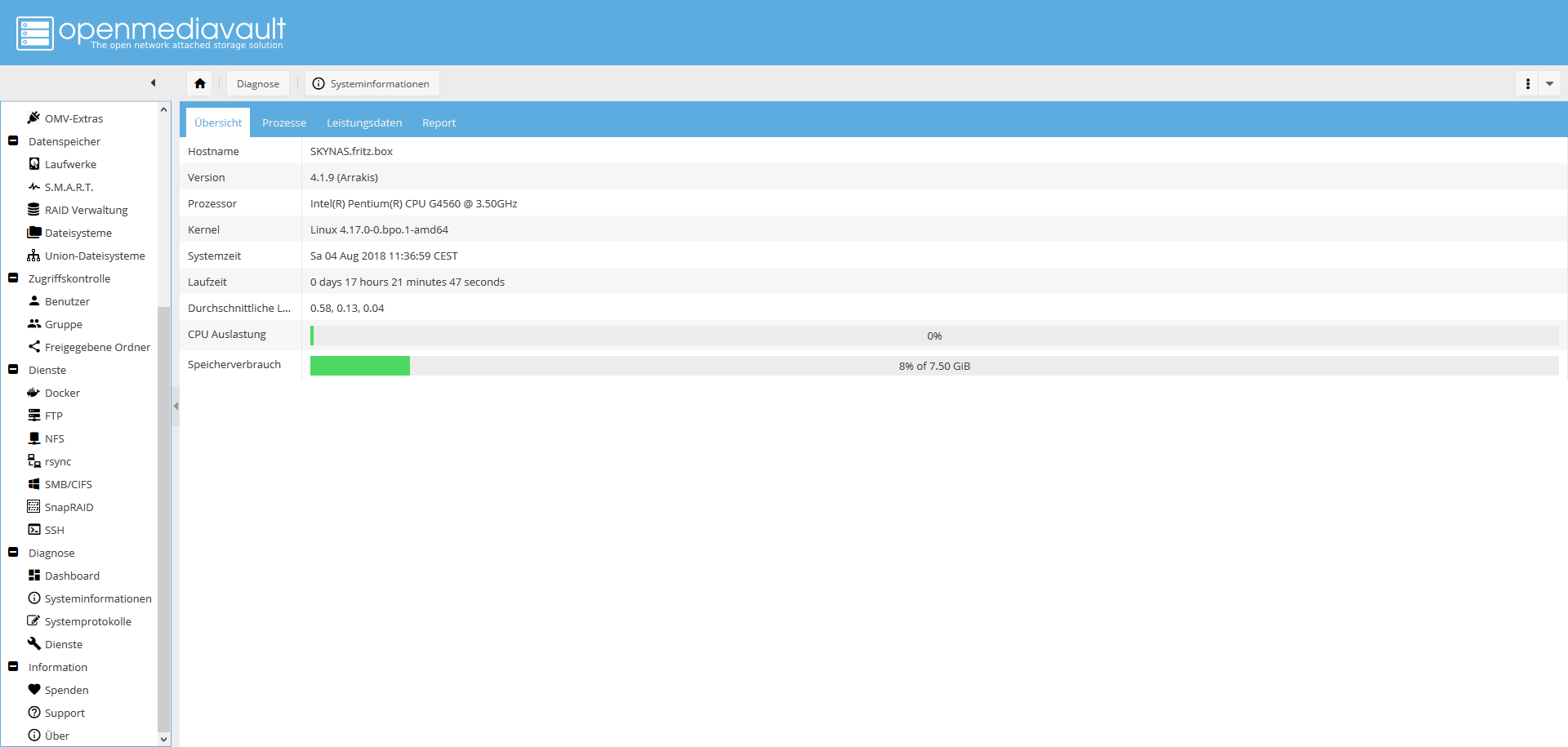Screen dimensions: 1568x747
Task: Switch to the Übersicht tab
Action: click(x=218, y=122)
